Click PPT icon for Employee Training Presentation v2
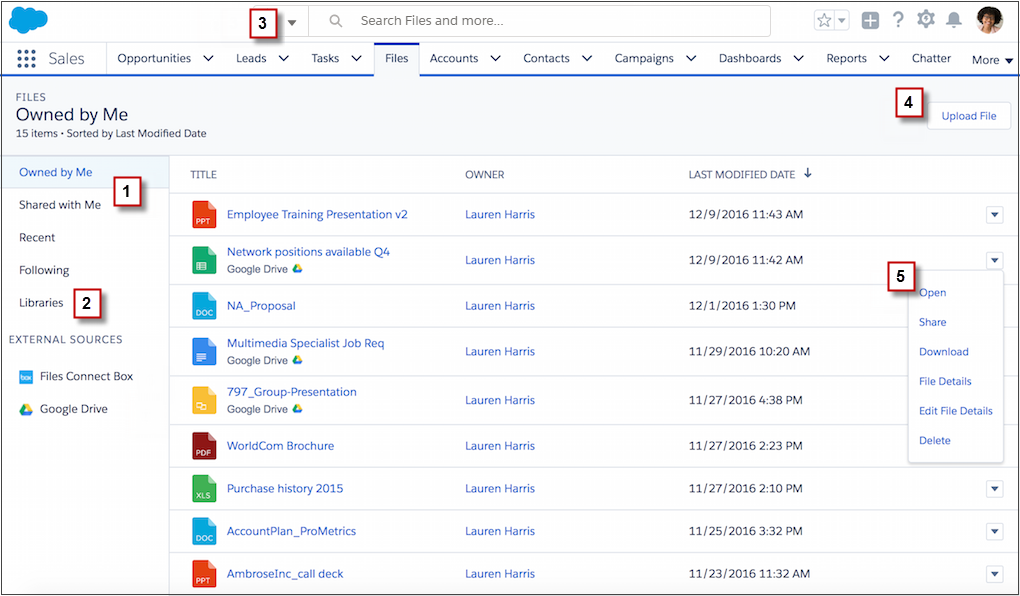1020x596 pixels. [204, 214]
